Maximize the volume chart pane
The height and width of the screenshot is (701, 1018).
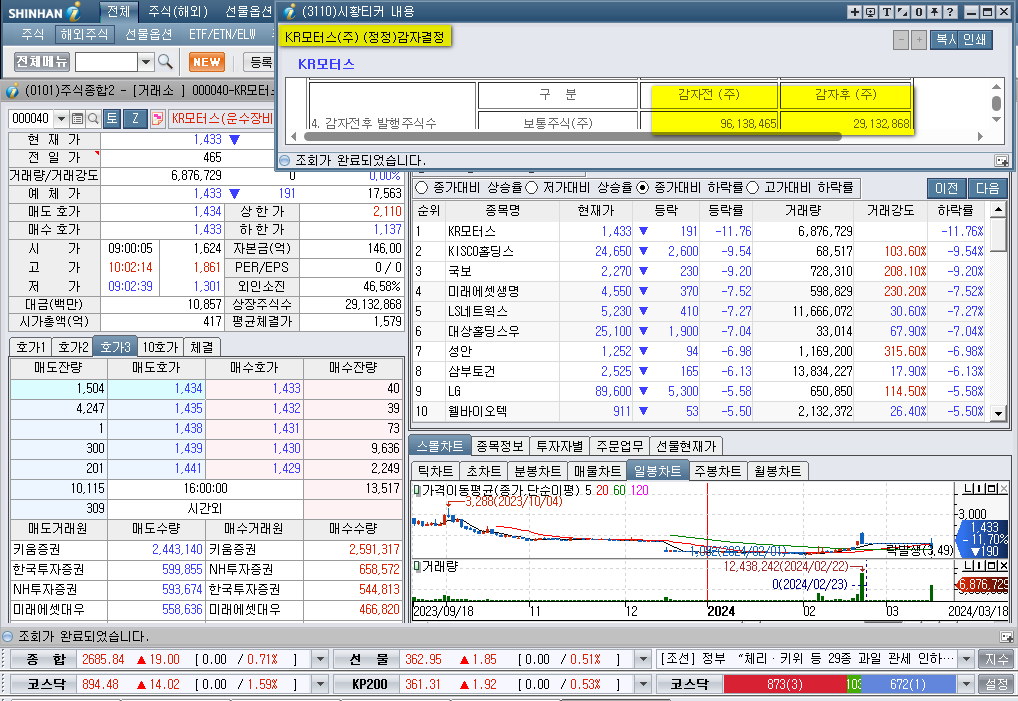pyautogui.click(x=993, y=566)
